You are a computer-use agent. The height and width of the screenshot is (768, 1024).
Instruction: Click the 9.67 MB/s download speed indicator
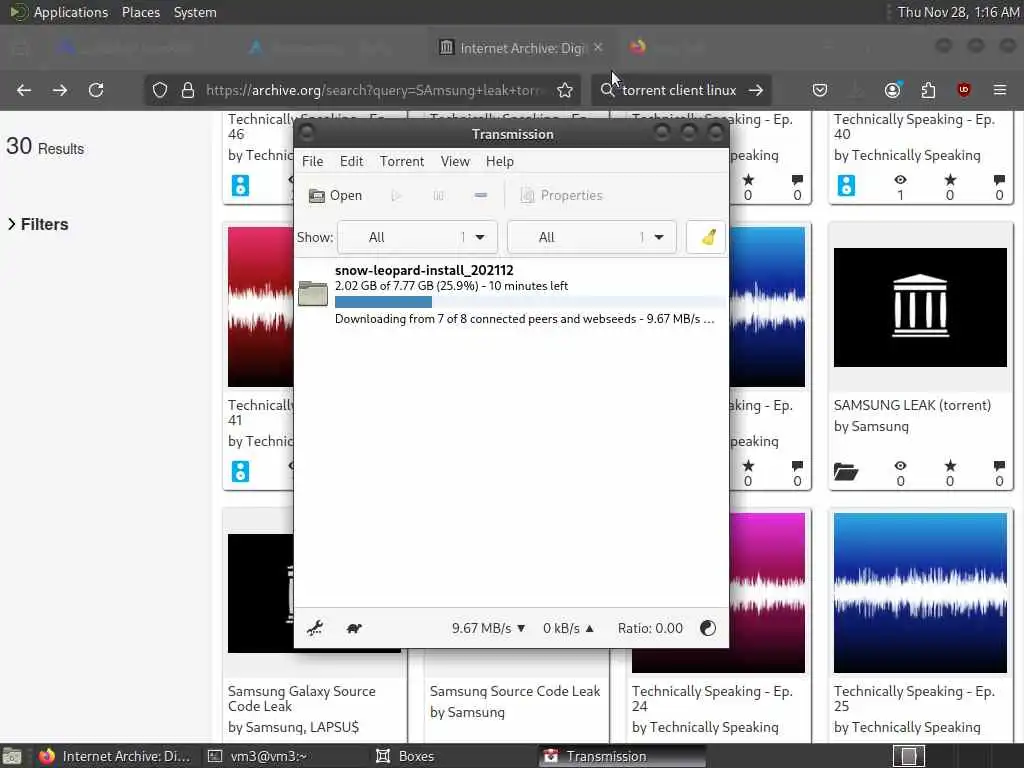click(x=488, y=628)
